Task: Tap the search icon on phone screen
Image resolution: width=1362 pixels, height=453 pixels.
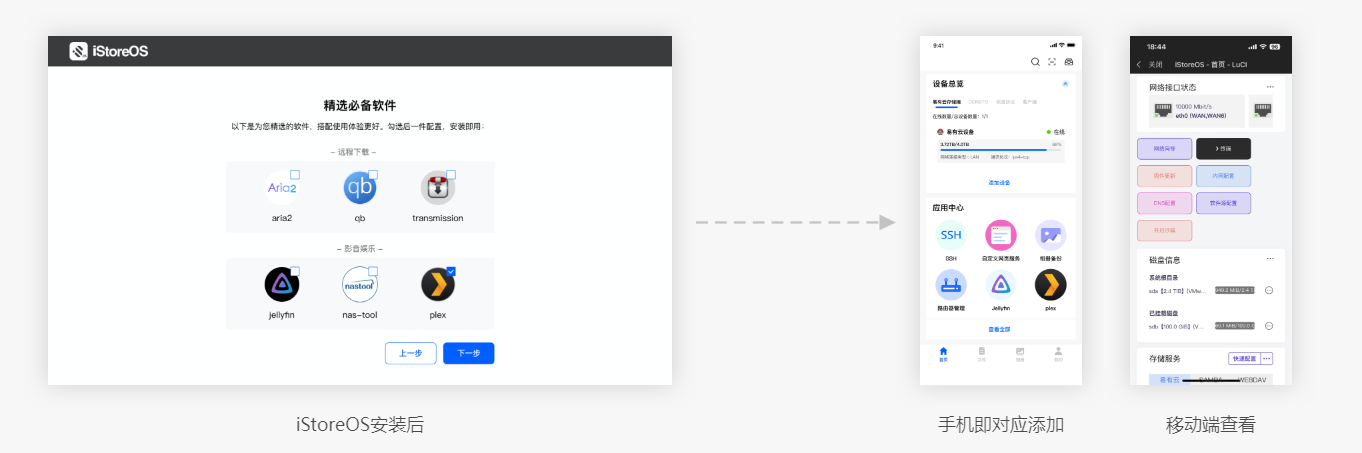Action: click(1036, 62)
